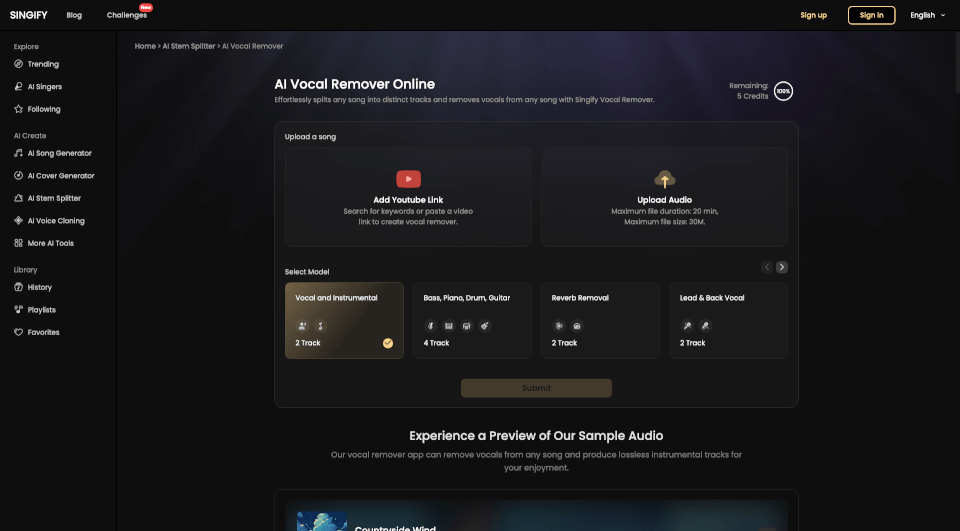The width and height of the screenshot is (960, 531).
Task: Open the Blog page
Action: tap(74, 15)
